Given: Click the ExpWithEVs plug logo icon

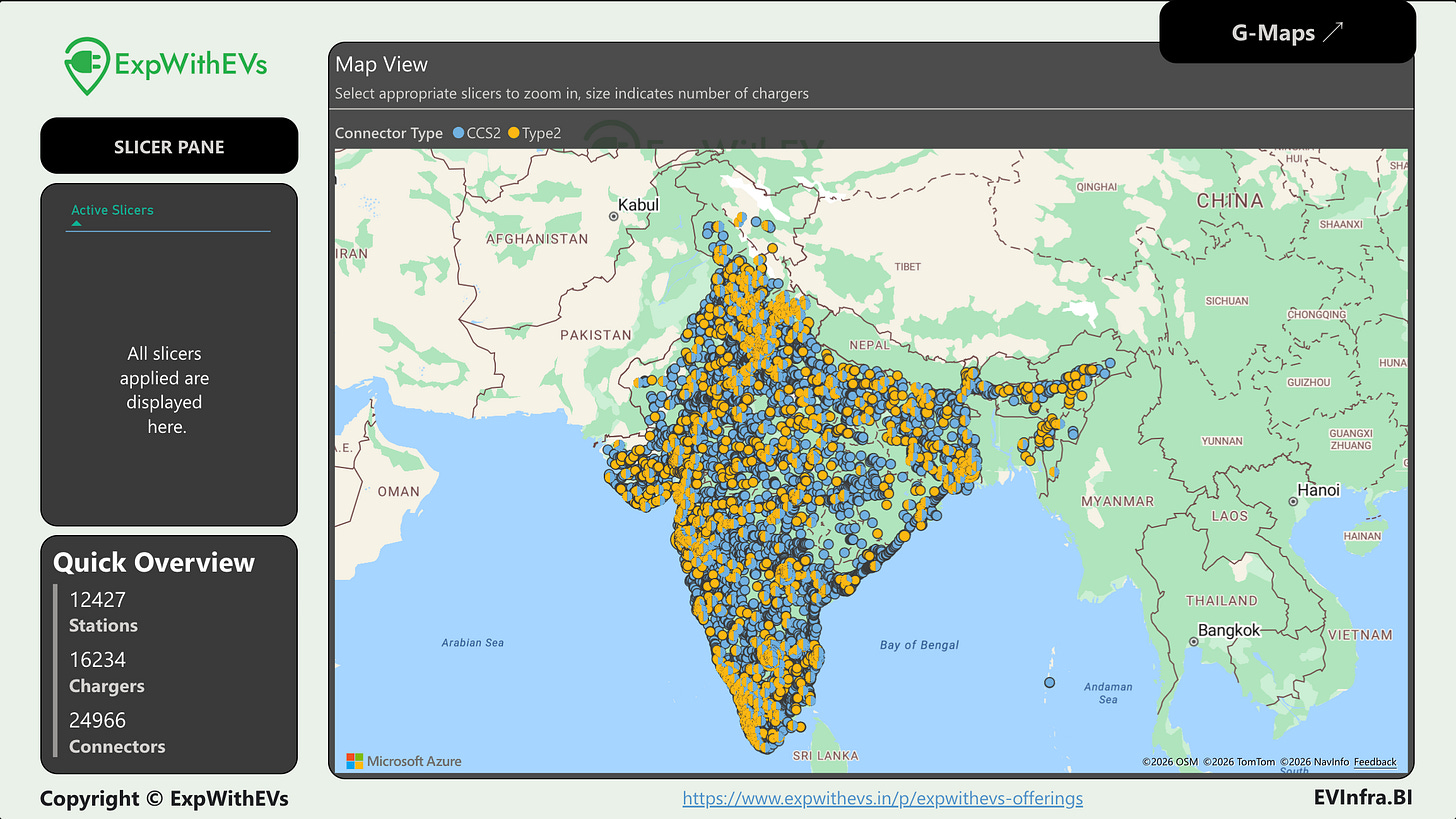Looking at the screenshot, I should [87, 65].
